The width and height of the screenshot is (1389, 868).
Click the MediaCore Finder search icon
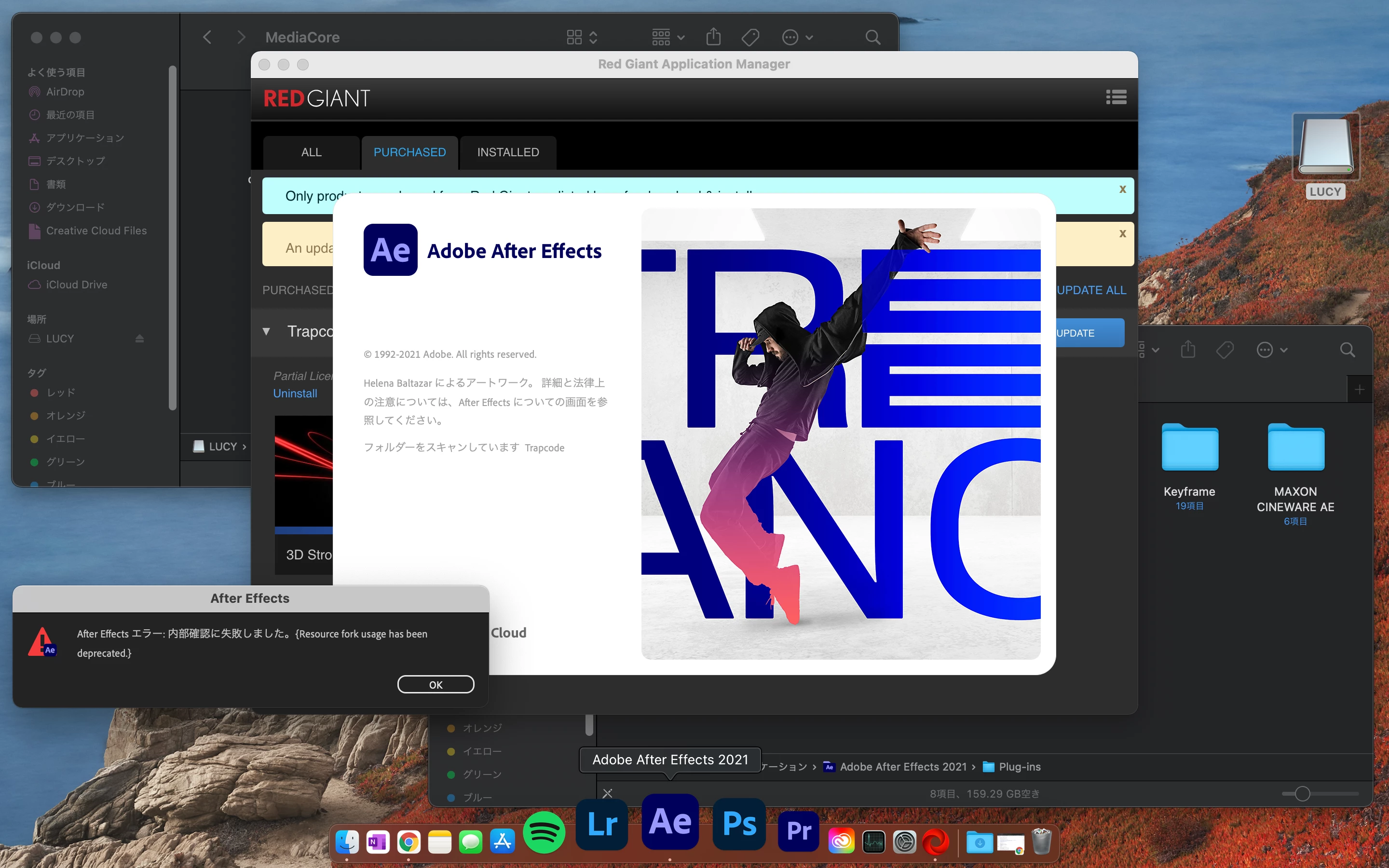tap(872, 38)
